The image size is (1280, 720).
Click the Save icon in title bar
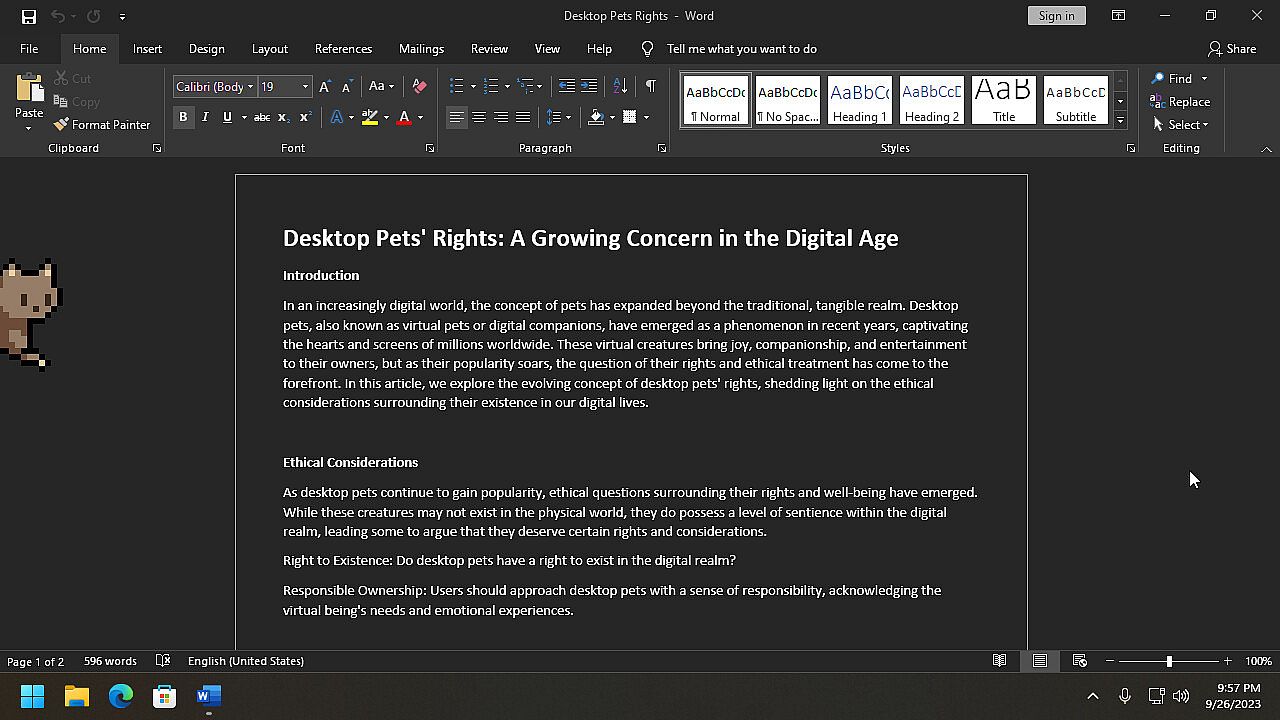click(29, 16)
